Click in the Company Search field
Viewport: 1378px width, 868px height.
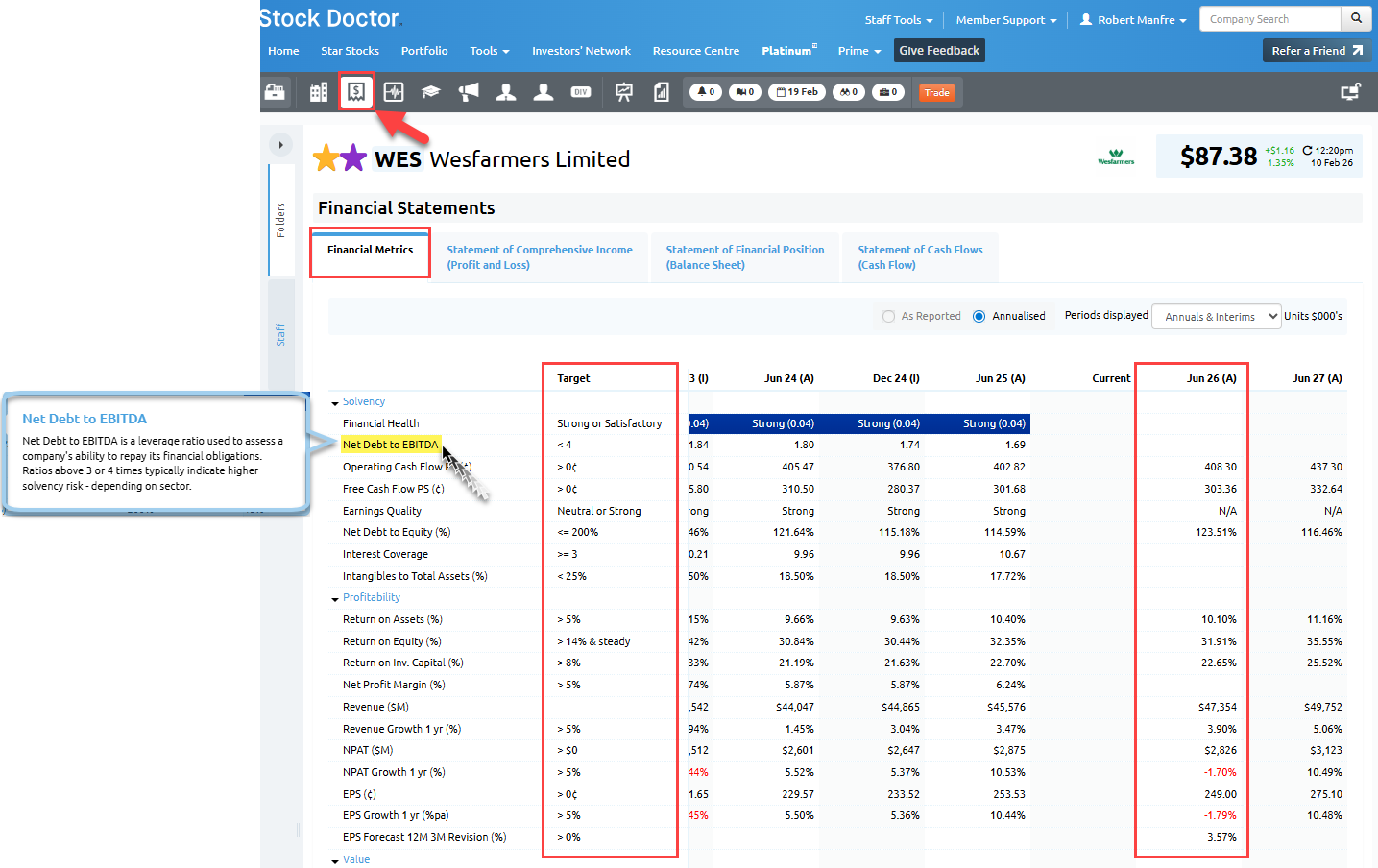click(x=1269, y=19)
